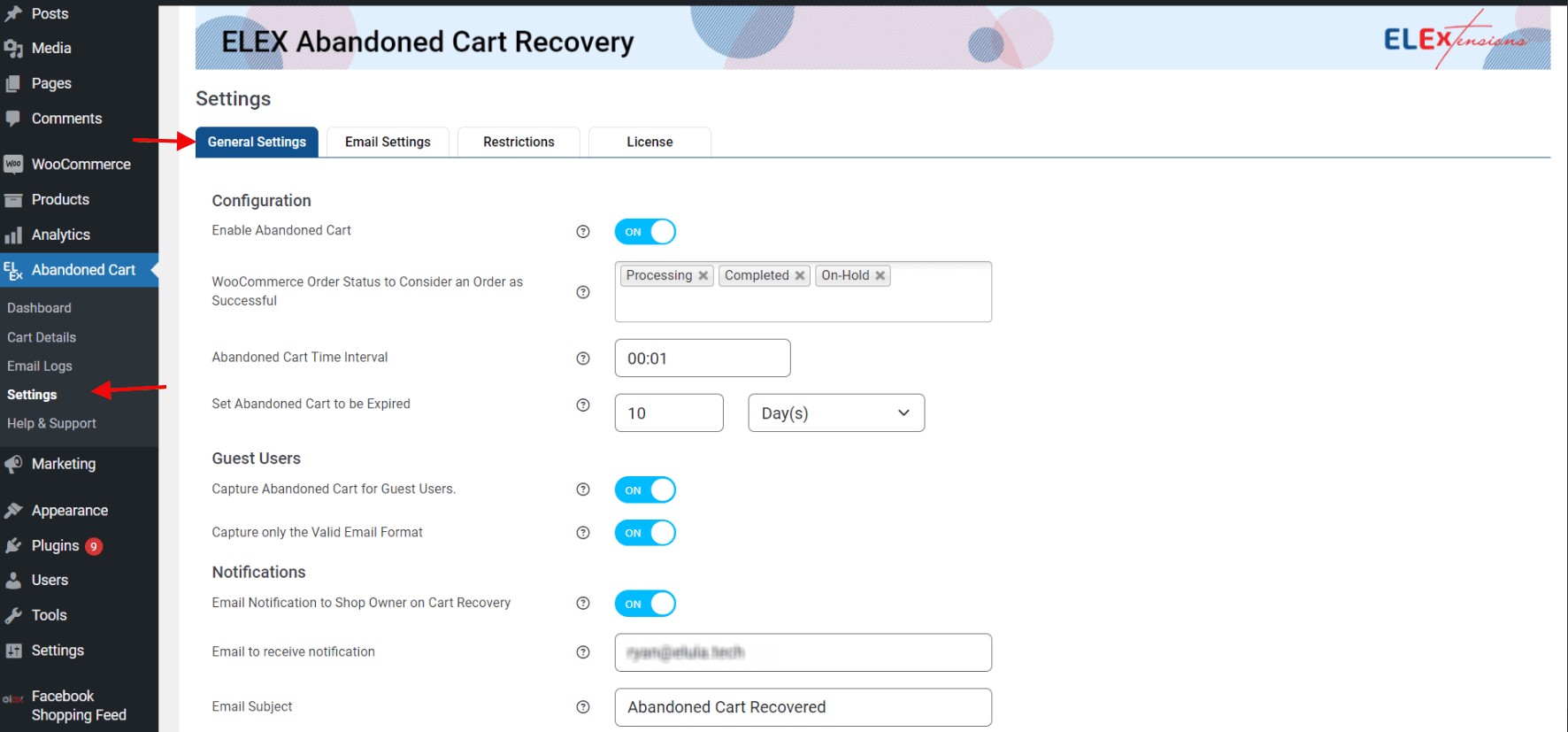The width and height of the screenshot is (1568, 732).
Task: Click help icon for Enable Abandoned Cart
Action: (x=583, y=232)
